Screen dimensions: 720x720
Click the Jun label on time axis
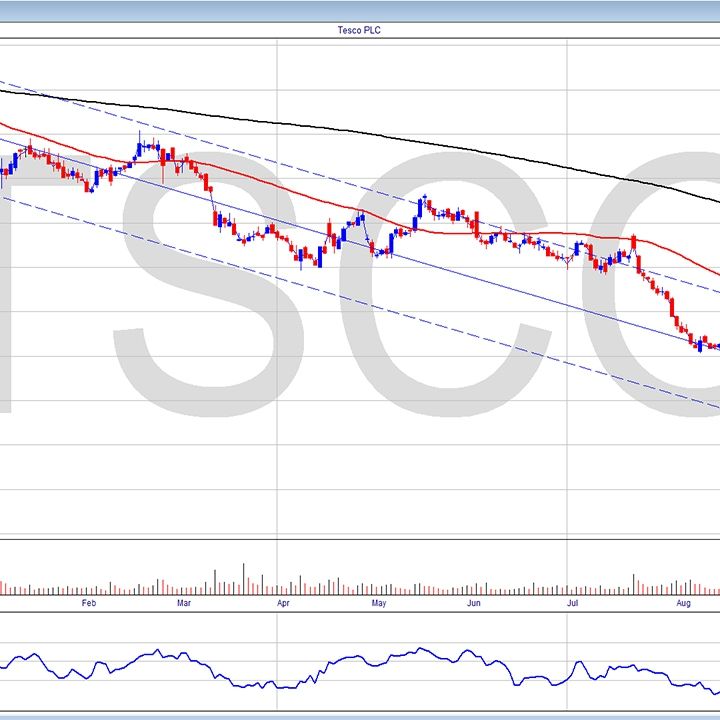tap(473, 604)
